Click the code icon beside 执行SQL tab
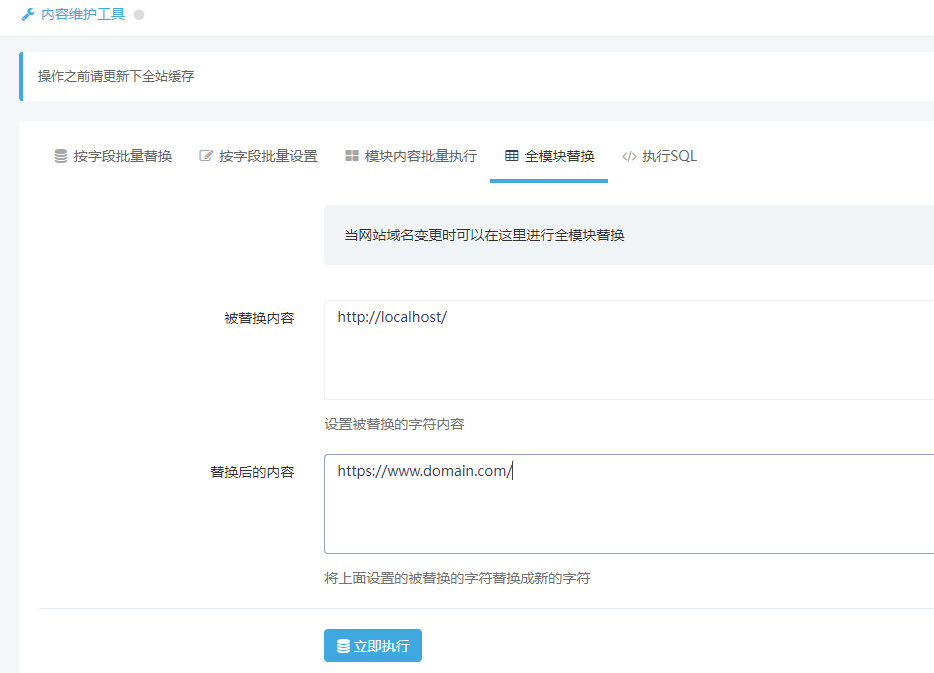The image size is (934, 673). 630,156
